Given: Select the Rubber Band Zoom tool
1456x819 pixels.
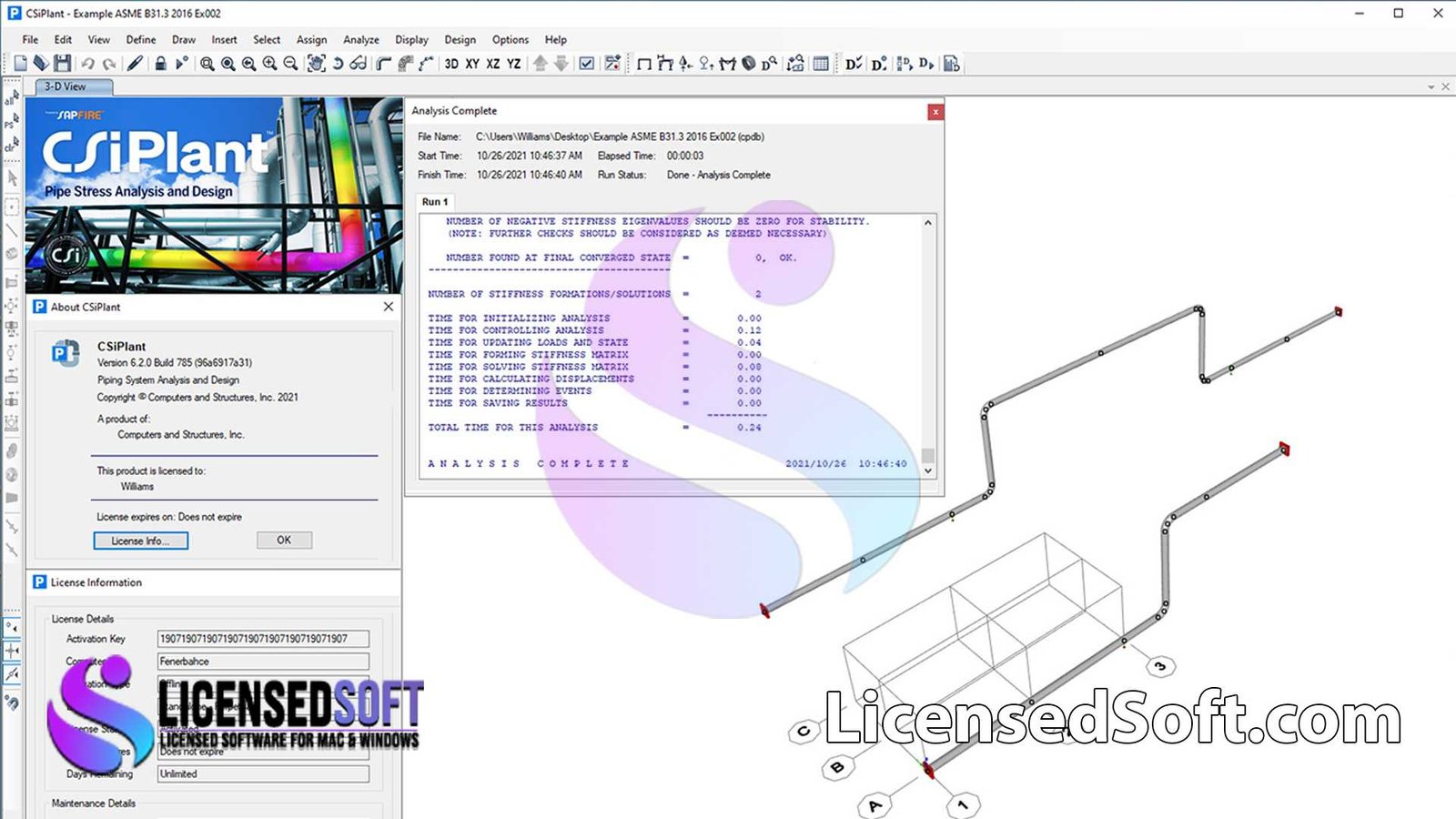Looking at the screenshot, I should click(x=207, y=64).
